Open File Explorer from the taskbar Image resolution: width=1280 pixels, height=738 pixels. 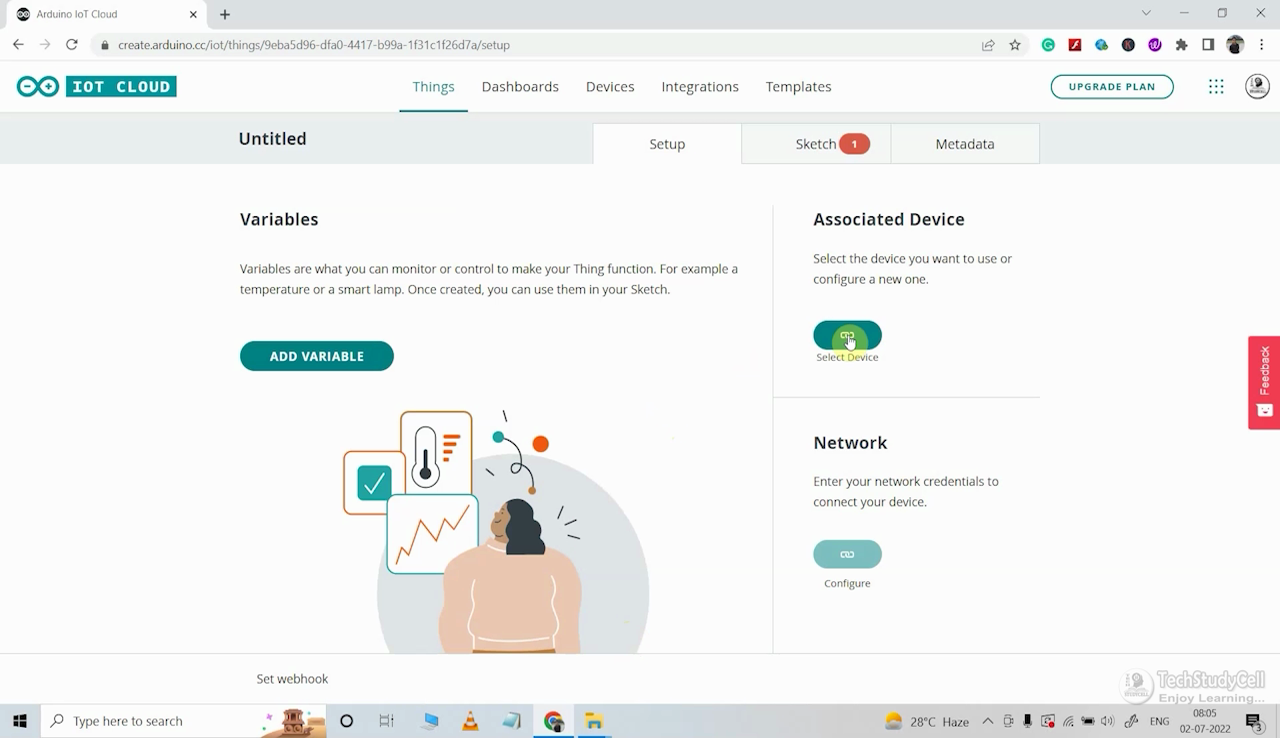595,721
